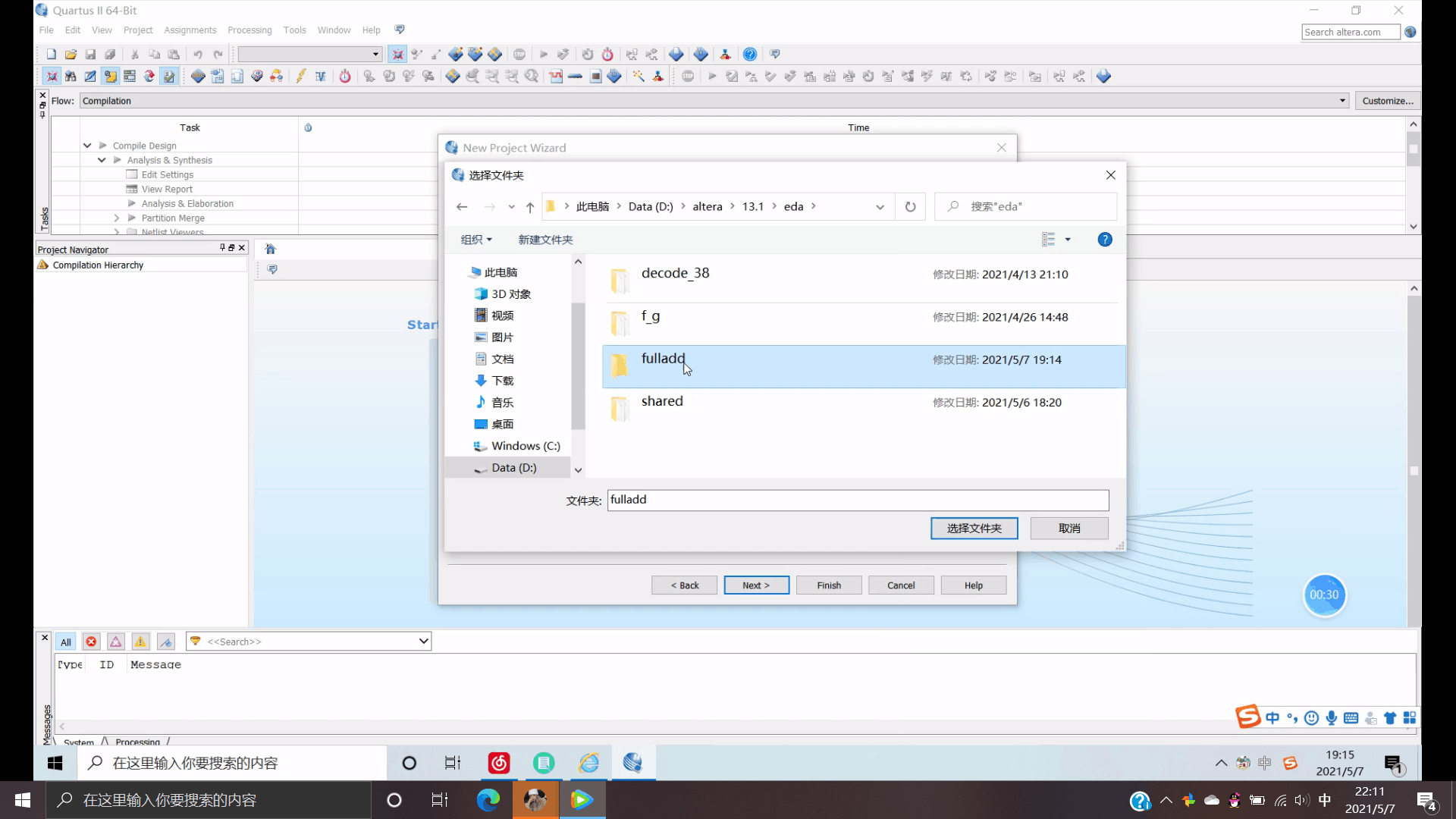This screenshot has width=1456, height=819.
Task: Expand the address bar path history dropdown
Action: click(x=880, y=207)
